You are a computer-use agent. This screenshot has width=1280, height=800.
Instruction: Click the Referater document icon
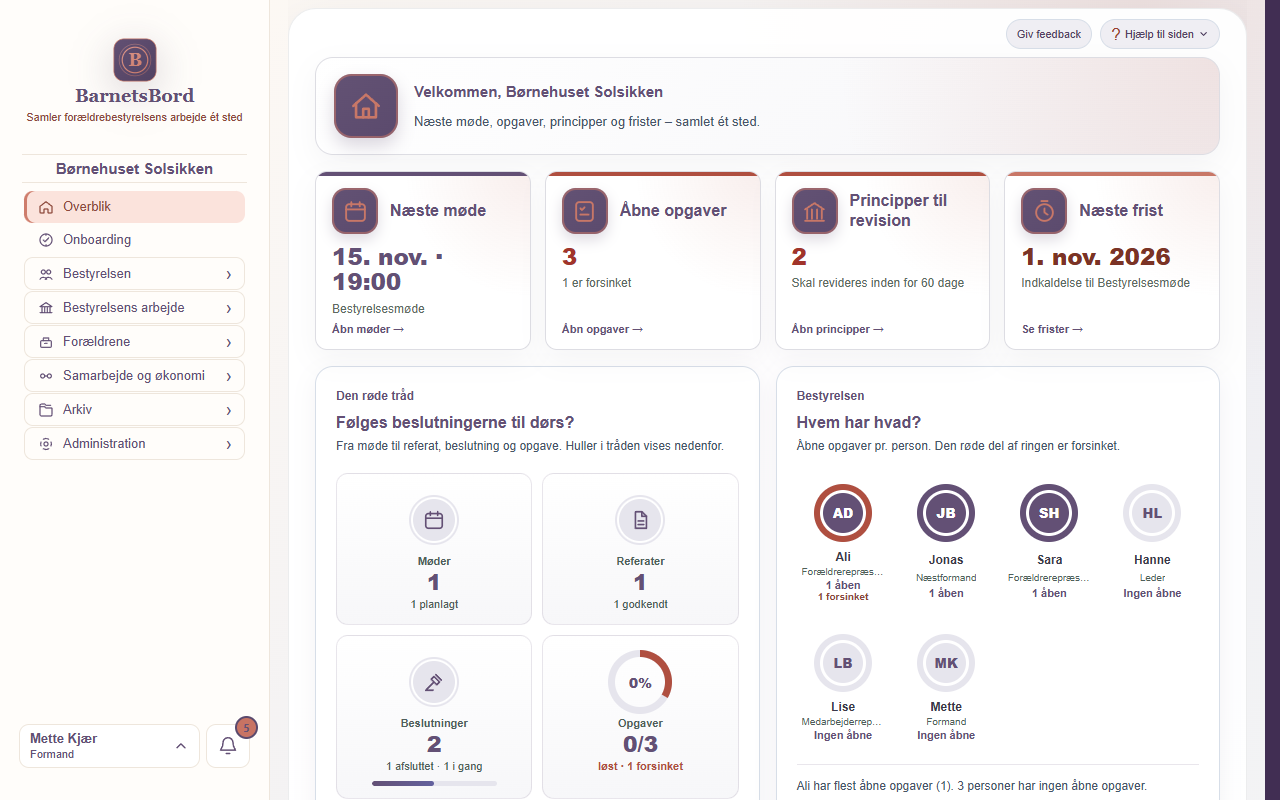[x=640, y=520]
